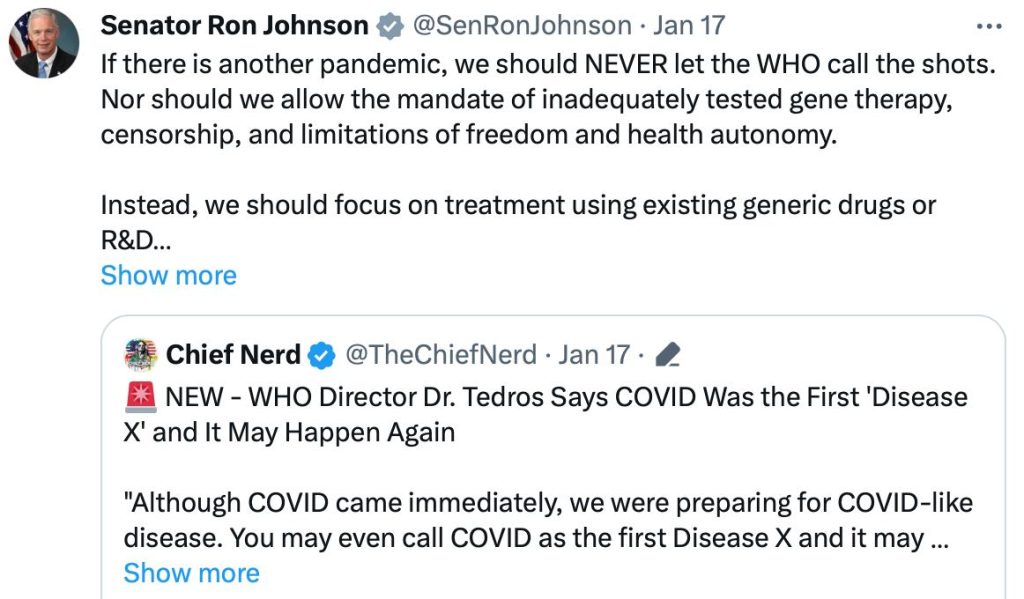The height and width of the screenshot is (599, 1024).
Task: Open the more options ellipsis menu
Action: tap(988, 26)
